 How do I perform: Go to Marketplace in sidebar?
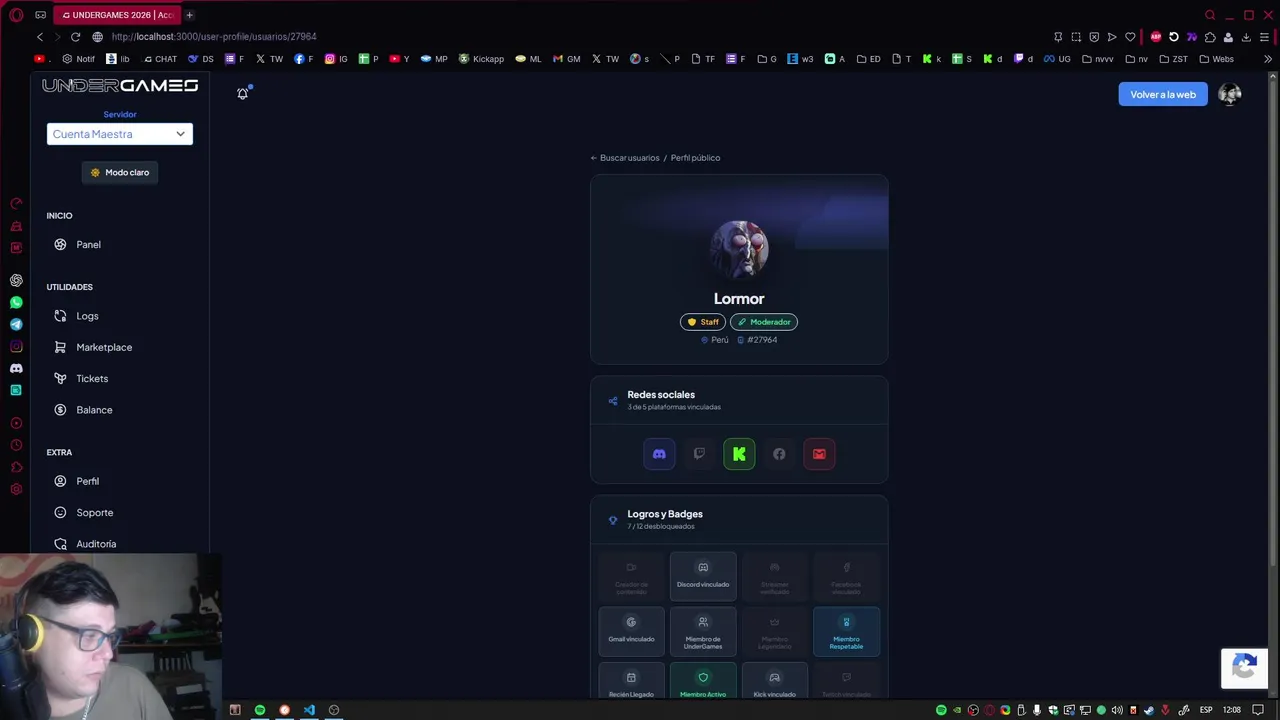coord(104,347)
